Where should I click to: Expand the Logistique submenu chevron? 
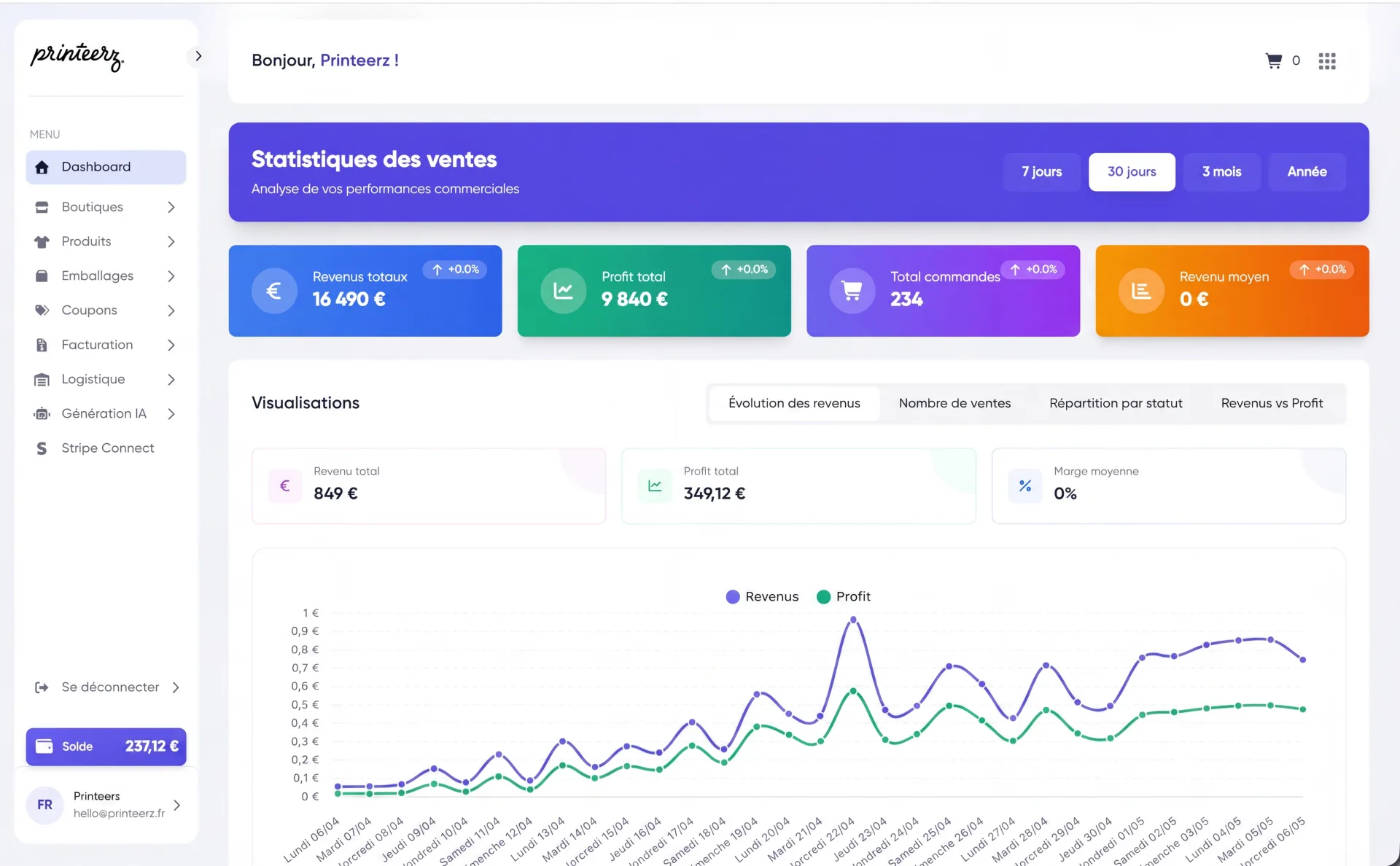(171, 379)
